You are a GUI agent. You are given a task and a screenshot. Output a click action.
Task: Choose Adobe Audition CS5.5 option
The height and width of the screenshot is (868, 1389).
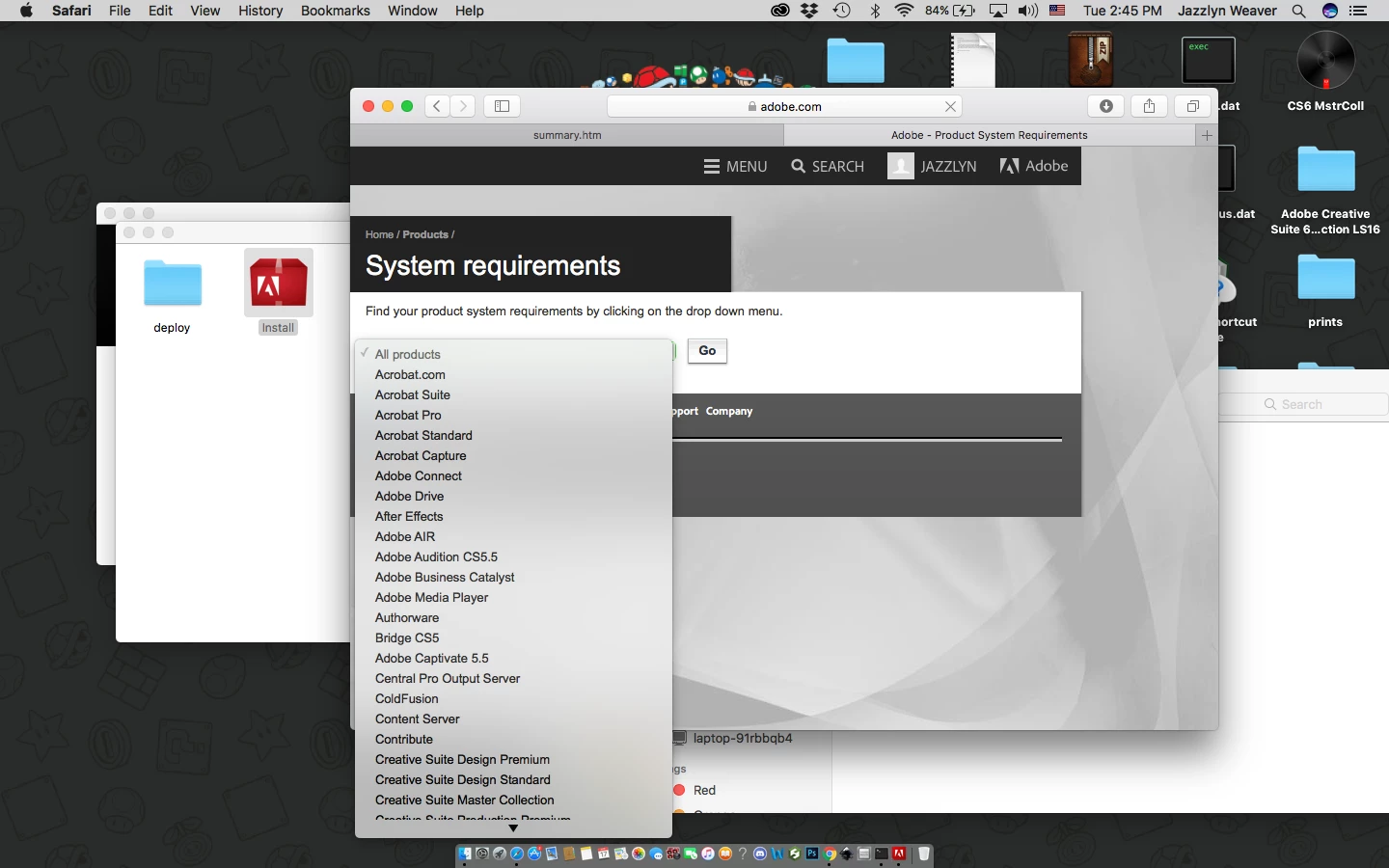click(x=513, y=556)
